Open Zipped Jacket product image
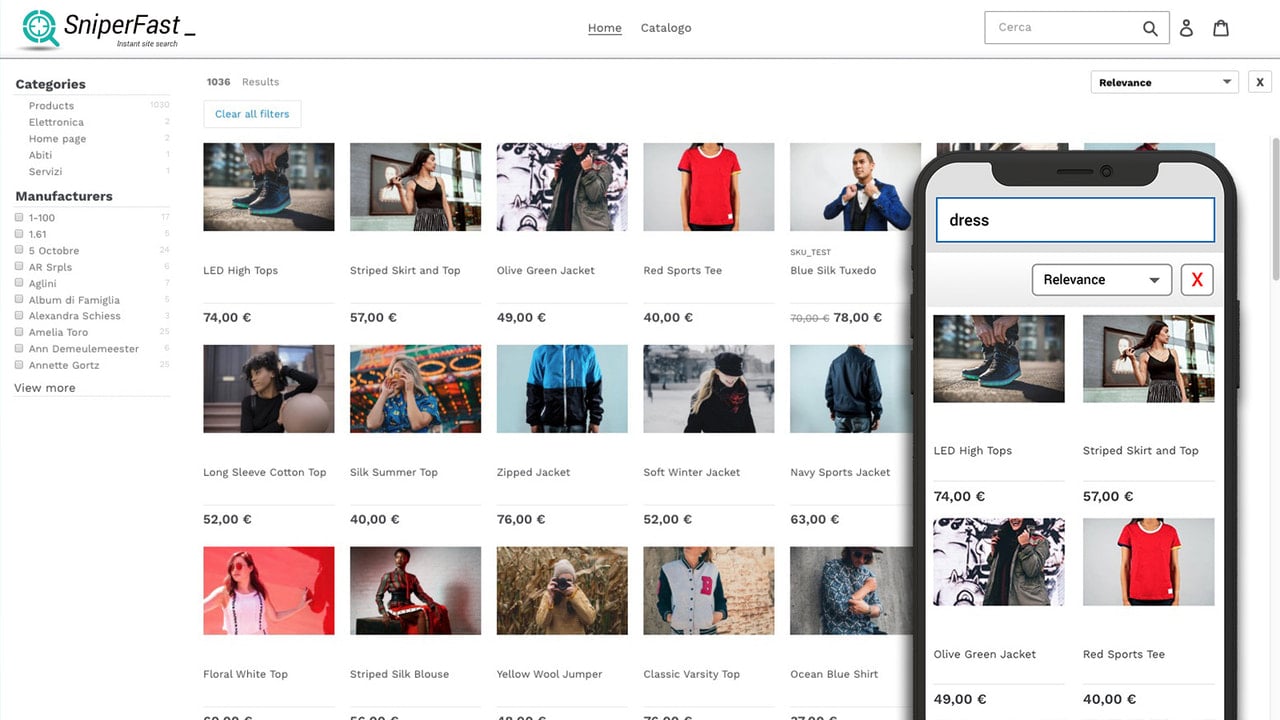The height and width of the screenshot is (720, 1280). (x=562, y=389)
